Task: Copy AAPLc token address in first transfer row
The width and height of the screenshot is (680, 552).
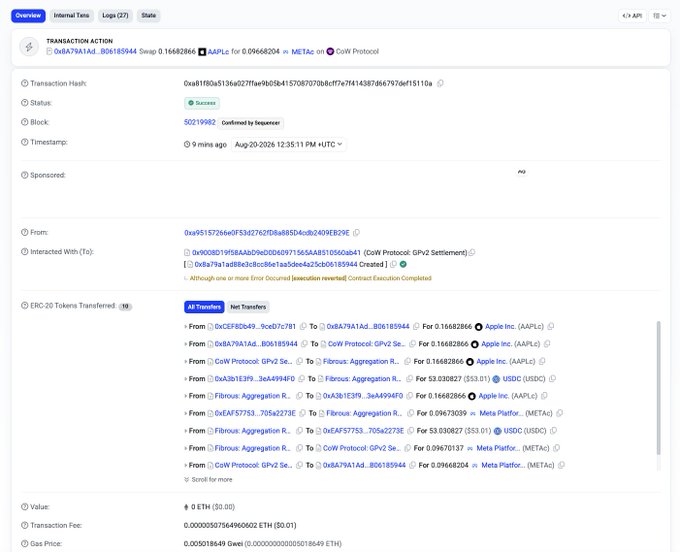Action: point(551,326)
